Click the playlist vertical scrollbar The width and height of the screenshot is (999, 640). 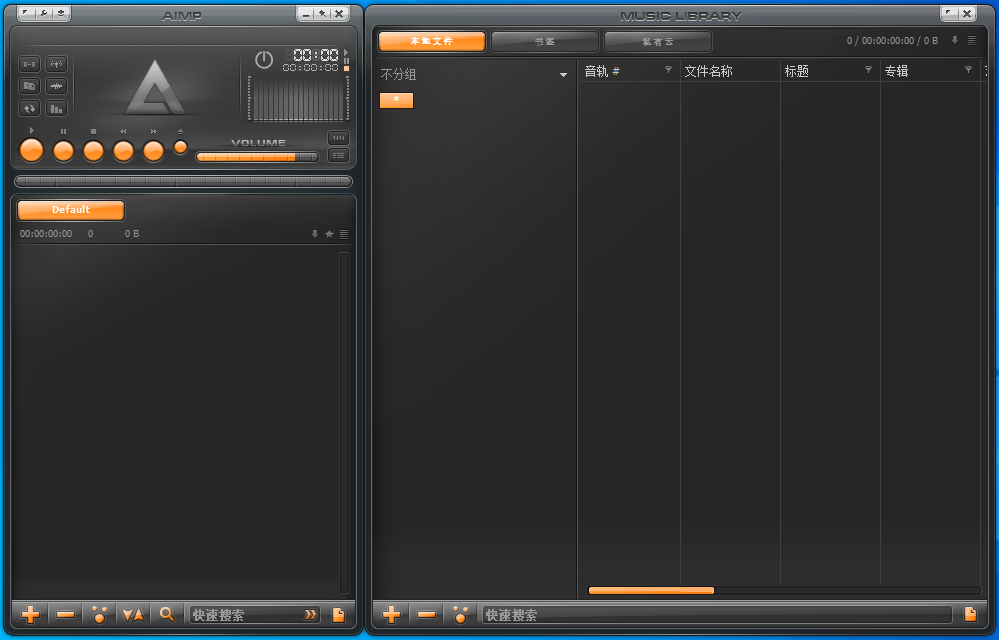(345, 422)
